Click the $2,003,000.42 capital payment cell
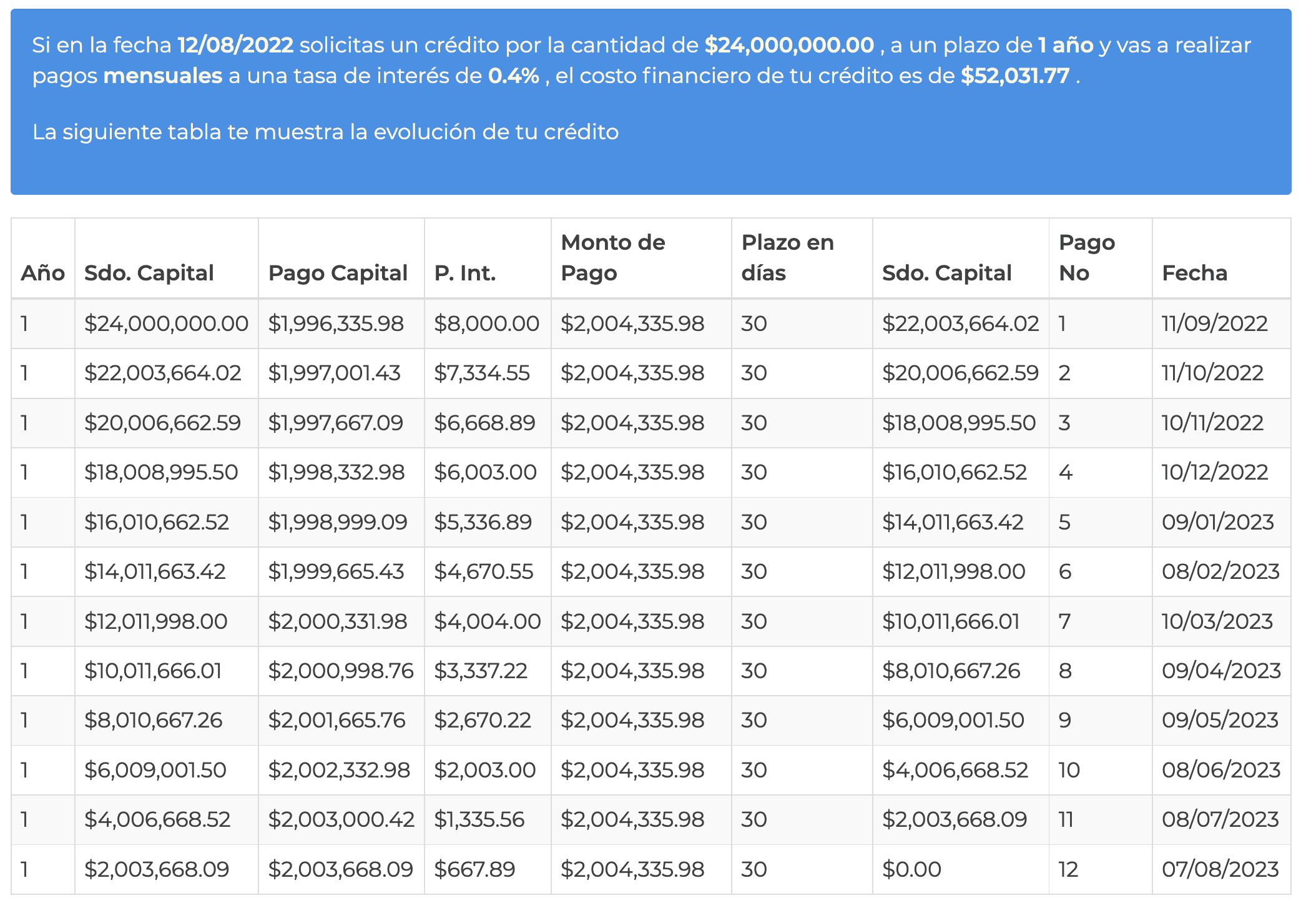This screenshot has height=913, width=1316. point(341,819)
